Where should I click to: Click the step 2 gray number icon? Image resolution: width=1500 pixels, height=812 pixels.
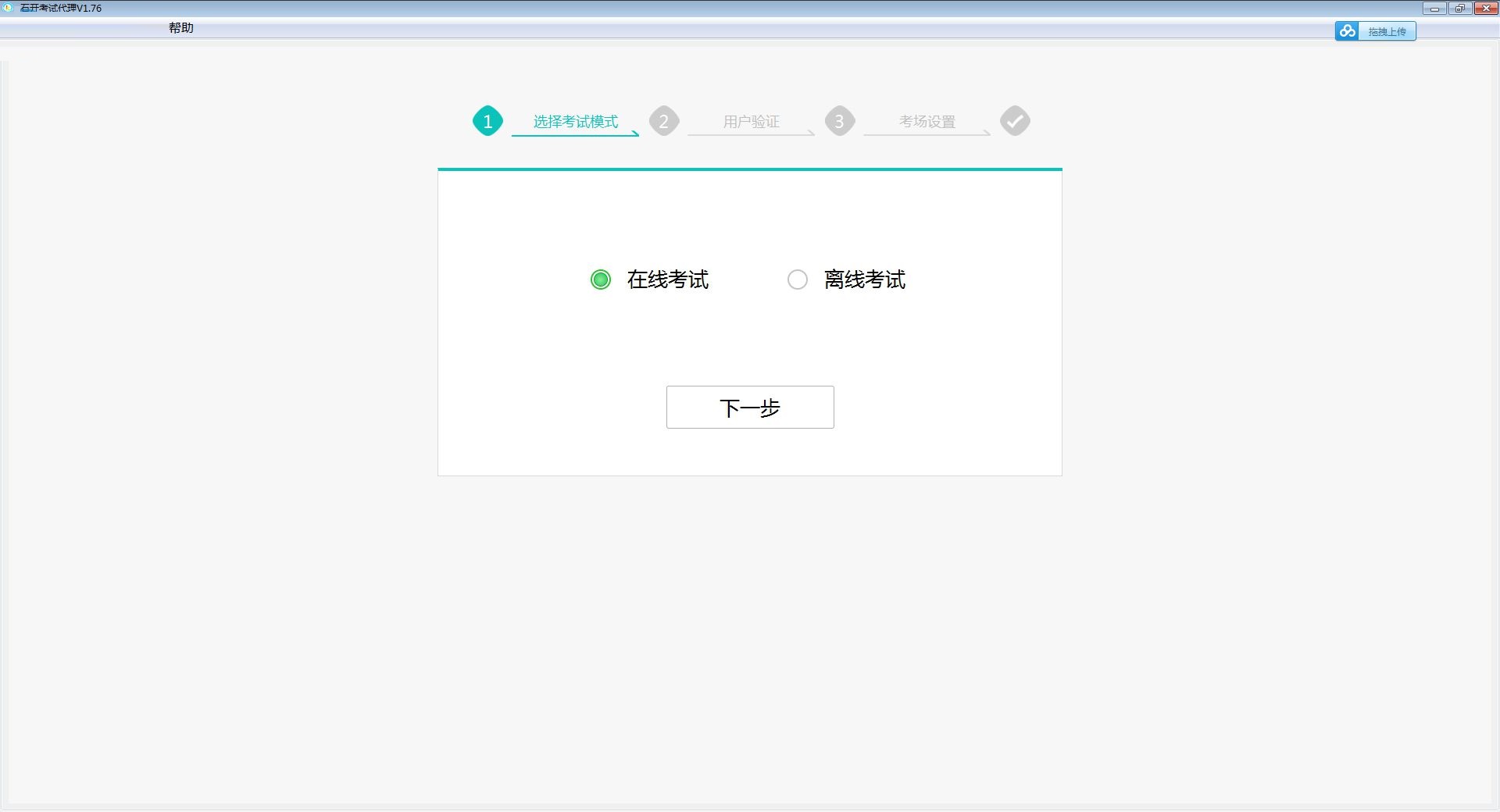click(663, 121)
